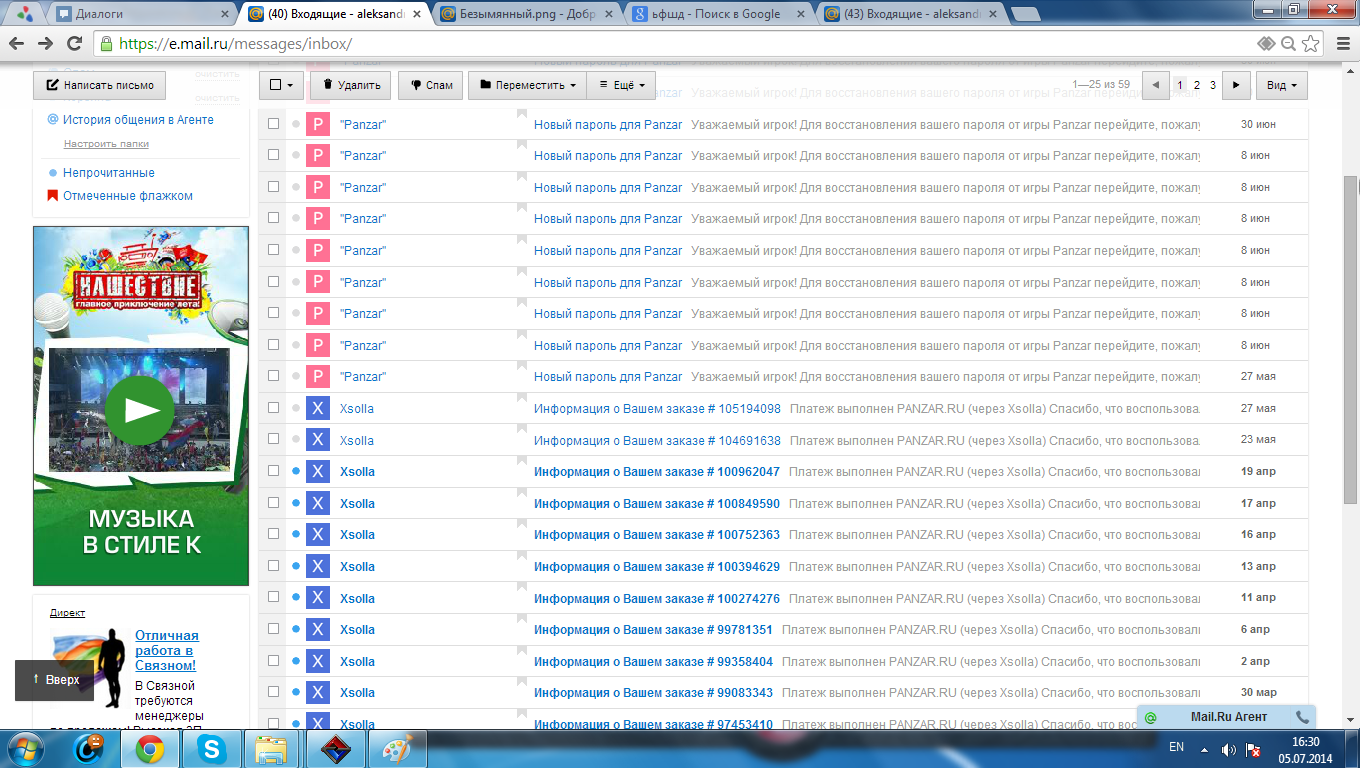This screenshot has width=1360, height=768.
Task: Show Отмеченные флажком messages
Action: point(128,196)
